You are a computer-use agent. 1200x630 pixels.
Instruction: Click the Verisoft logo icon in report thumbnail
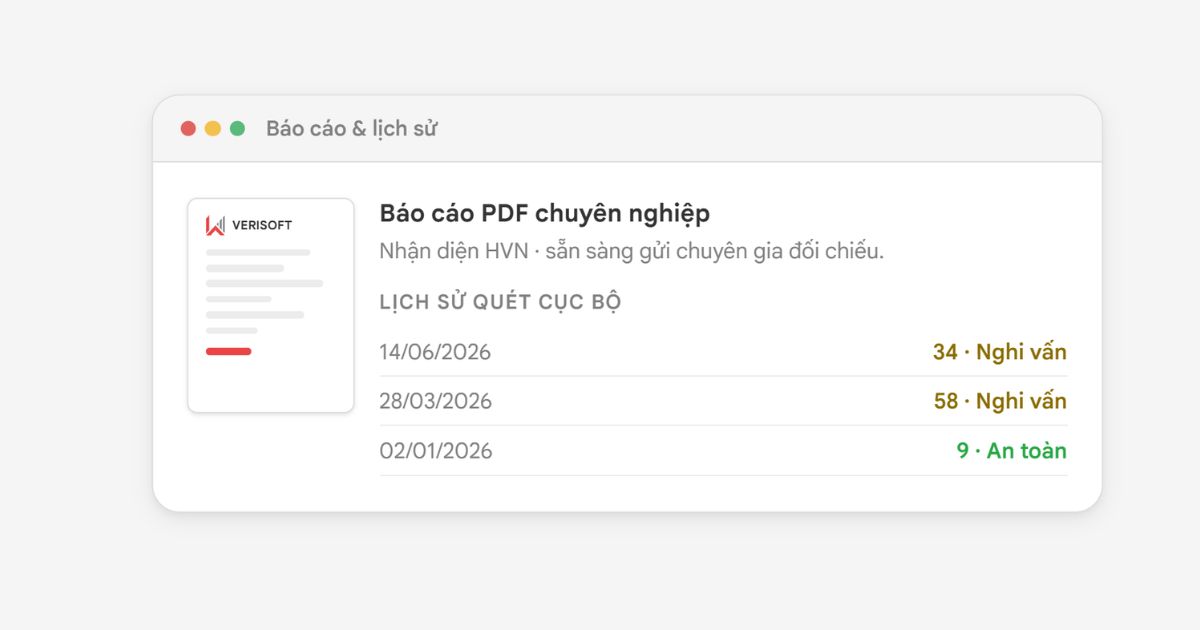[x=215, y=225]
